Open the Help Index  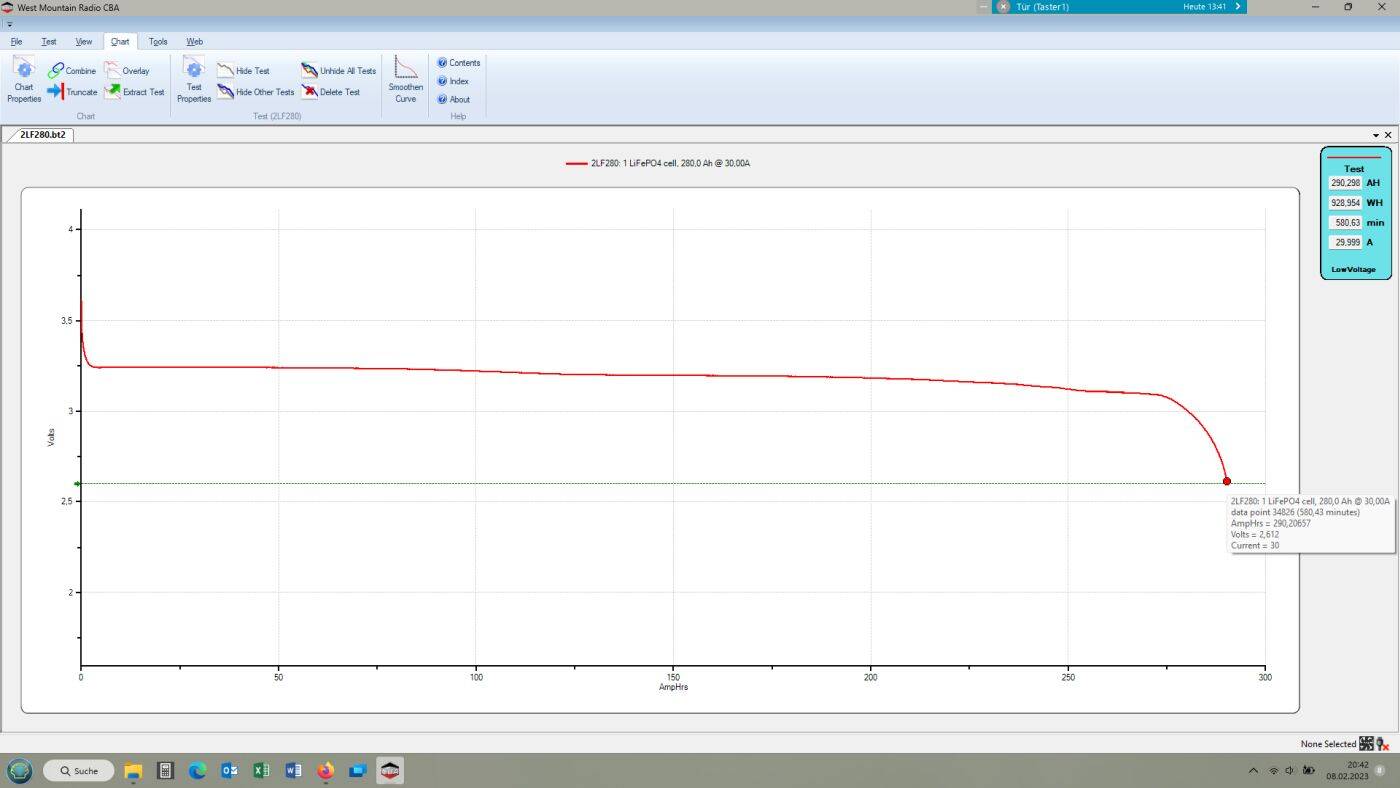453,81
